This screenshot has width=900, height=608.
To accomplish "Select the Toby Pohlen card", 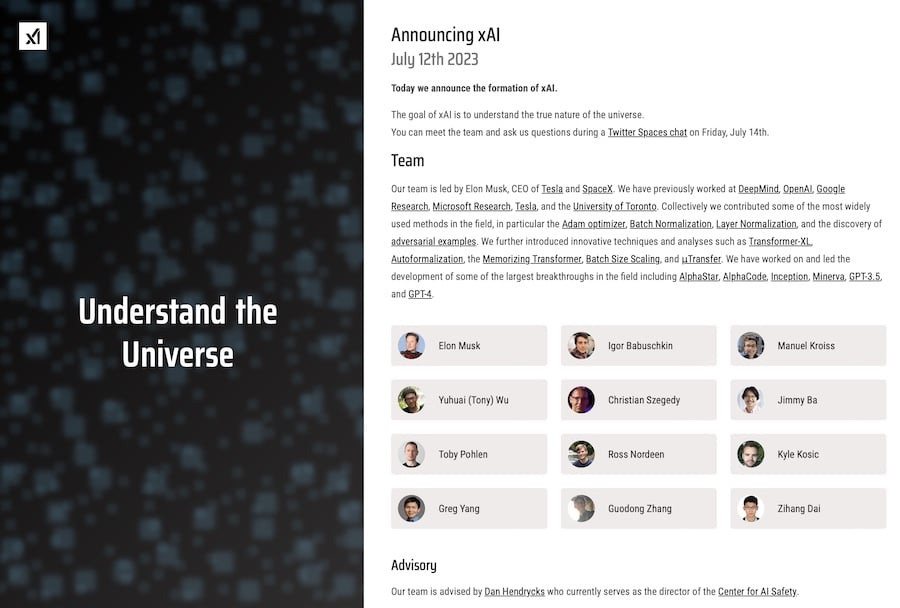I will point(469,454).
